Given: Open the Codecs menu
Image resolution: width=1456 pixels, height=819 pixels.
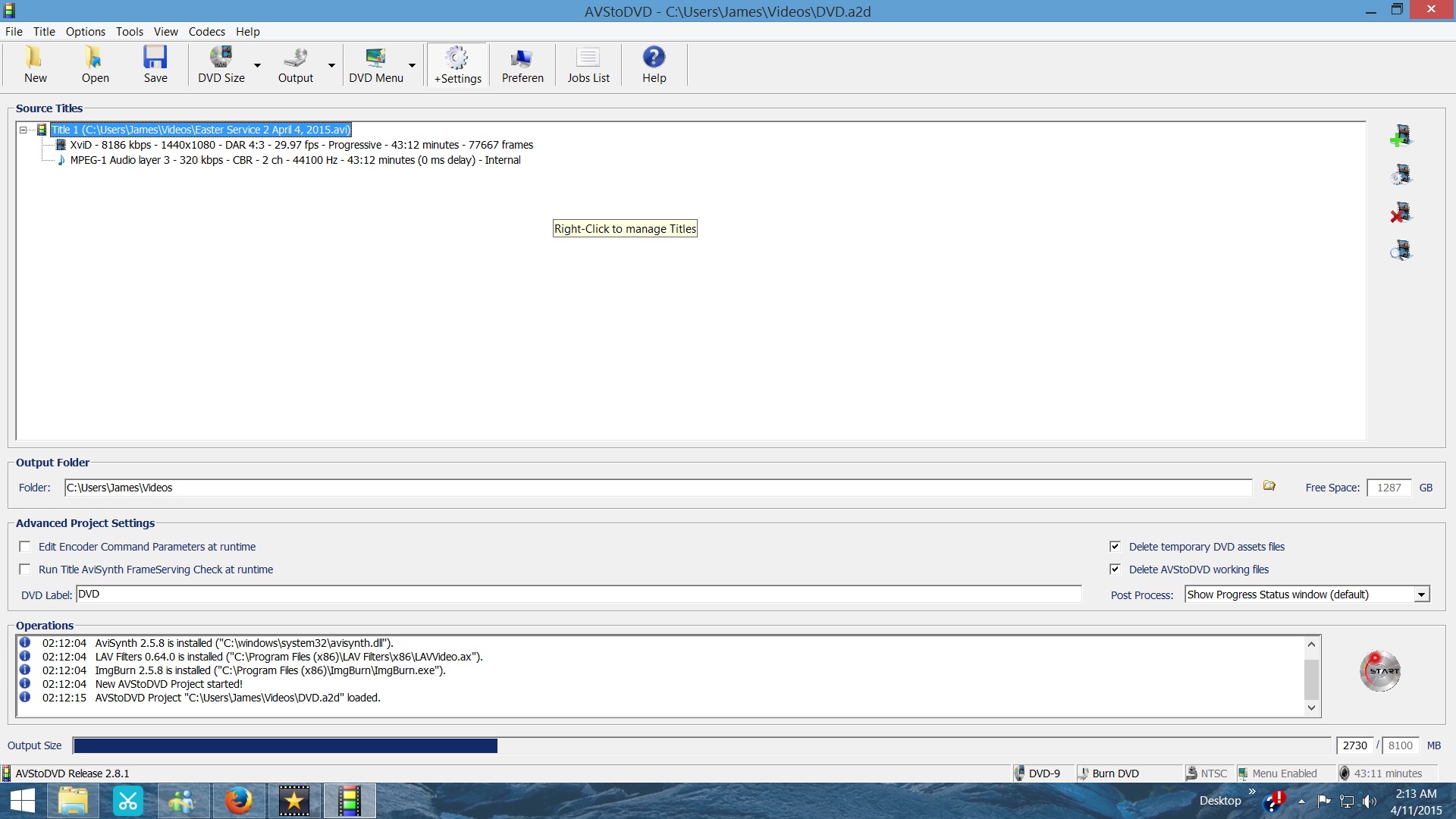Looking at the screenshot, I should (206, 31).
